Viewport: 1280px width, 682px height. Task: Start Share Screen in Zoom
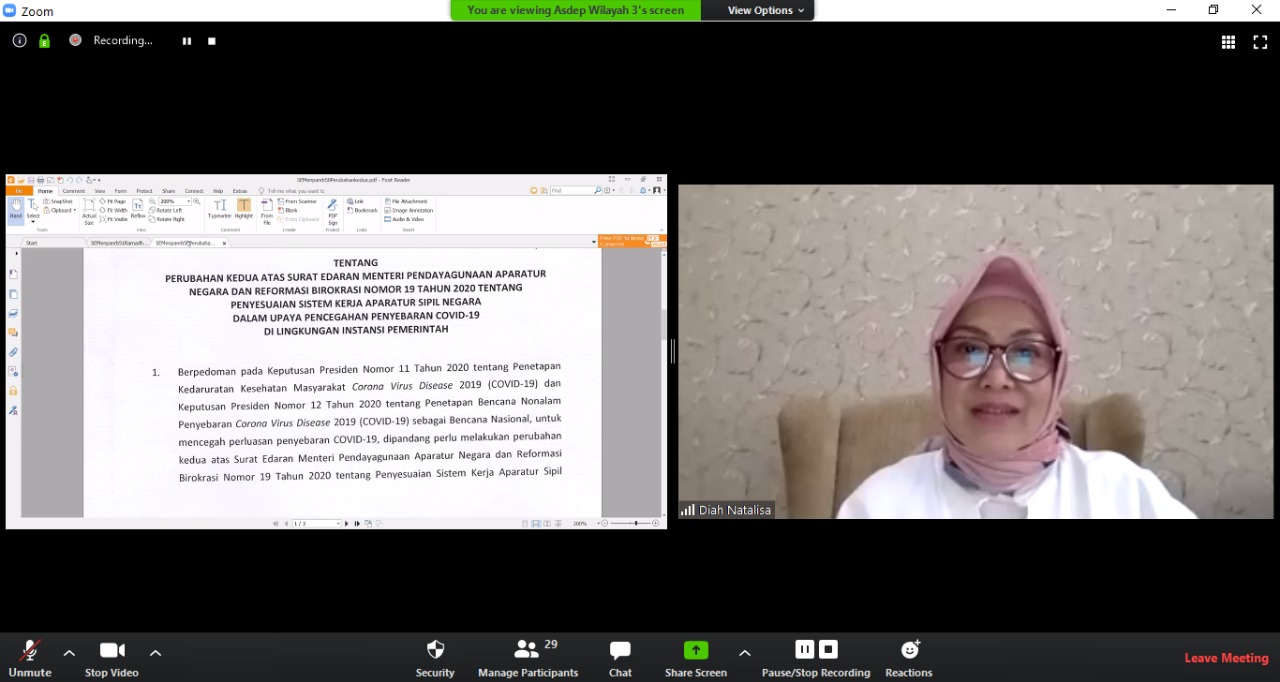[696, 658]
